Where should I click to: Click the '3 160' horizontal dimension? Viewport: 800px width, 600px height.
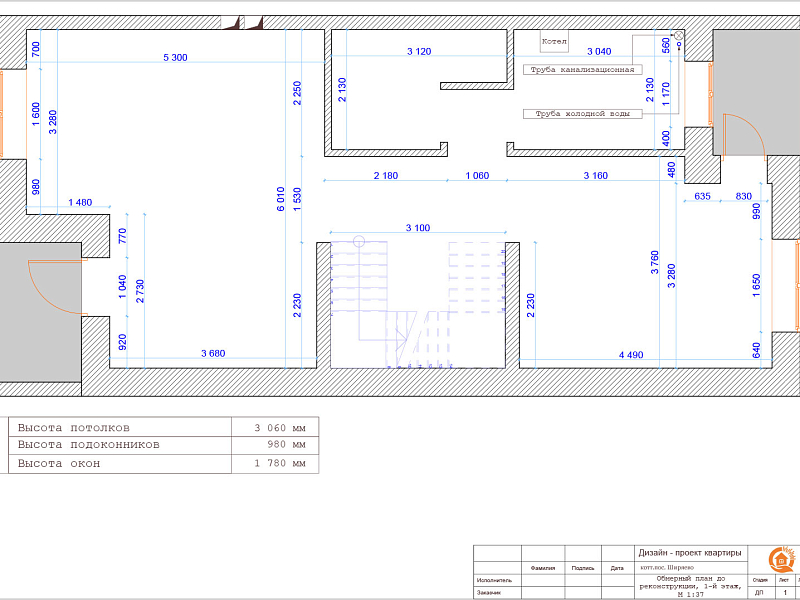point(595,176)
